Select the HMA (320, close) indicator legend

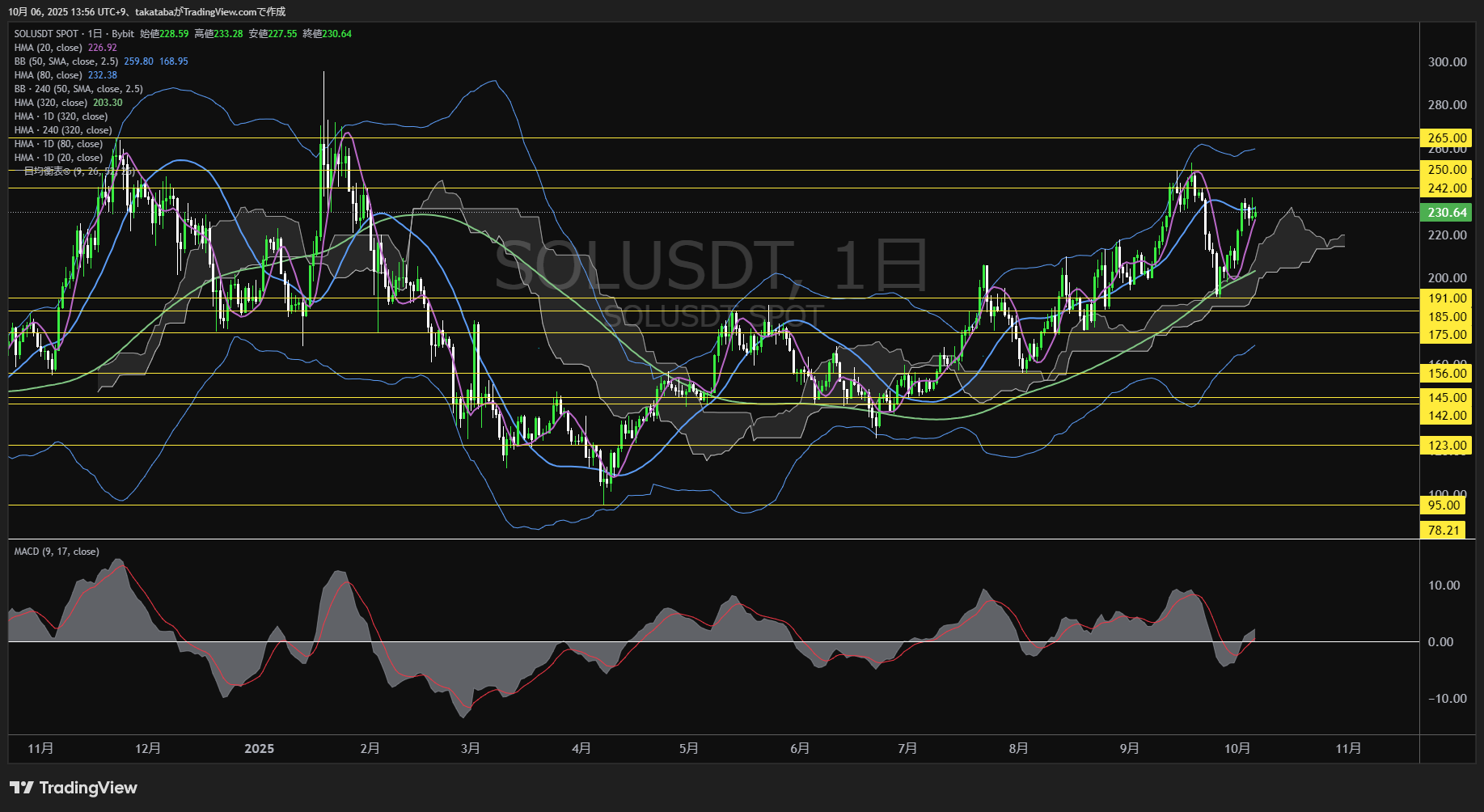[x=51, y=103]
